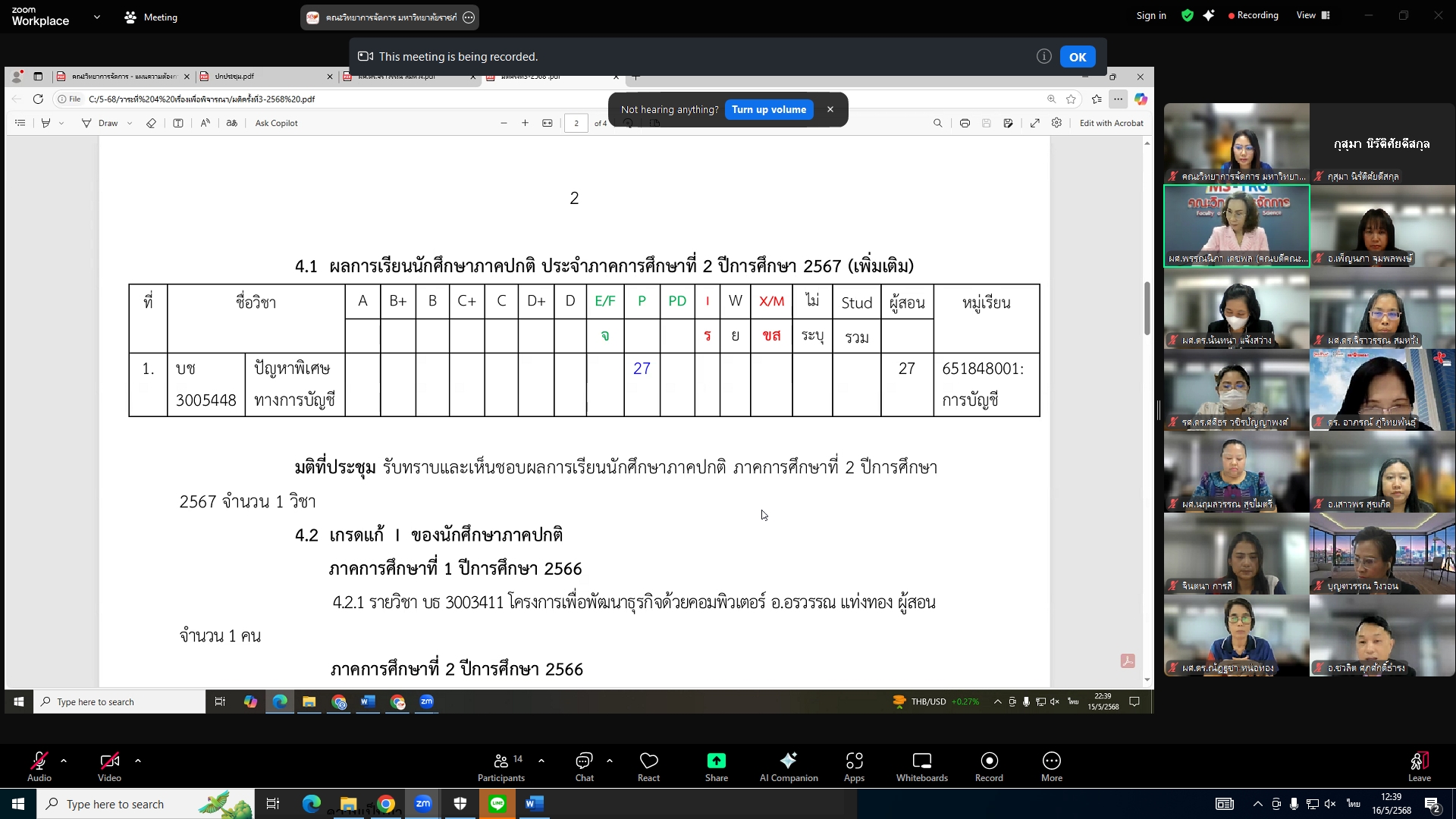Viewport: 1456px width, 819px height.
Task: Click OK on recording notice
Action: (1077, 57)
